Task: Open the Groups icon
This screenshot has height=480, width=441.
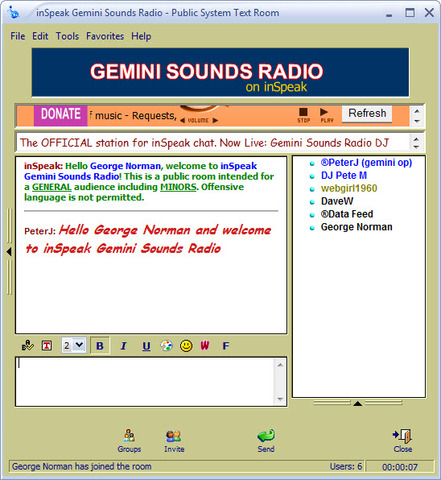Action: click(129, 441)
